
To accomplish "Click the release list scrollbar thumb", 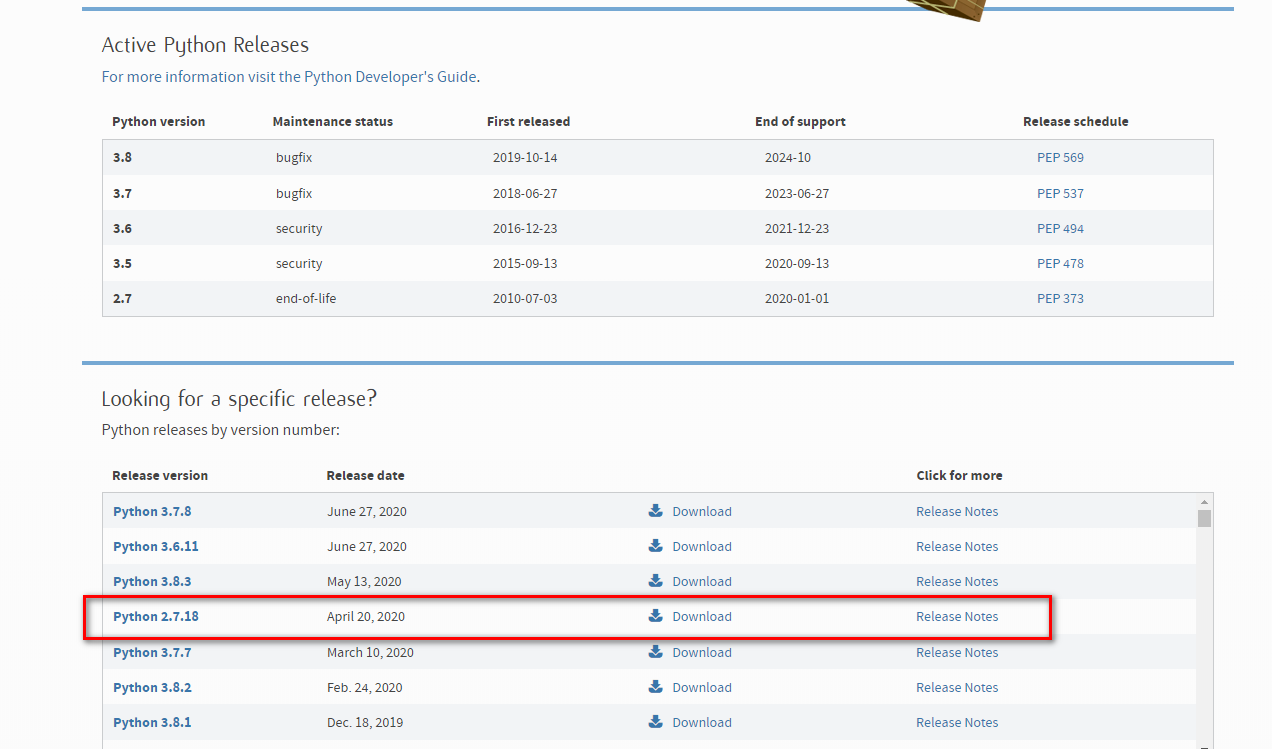I will click(x=1204, y=518).
